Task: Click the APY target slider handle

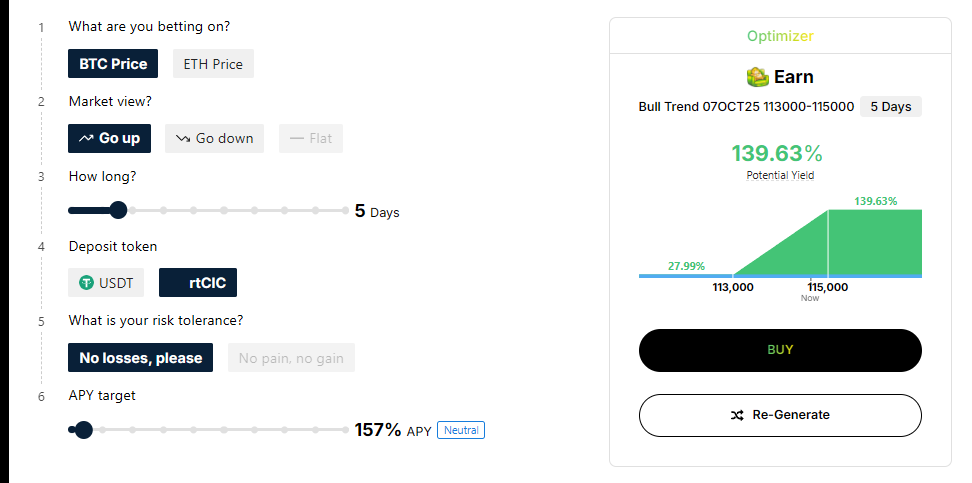Action: (x=84, y=430)
